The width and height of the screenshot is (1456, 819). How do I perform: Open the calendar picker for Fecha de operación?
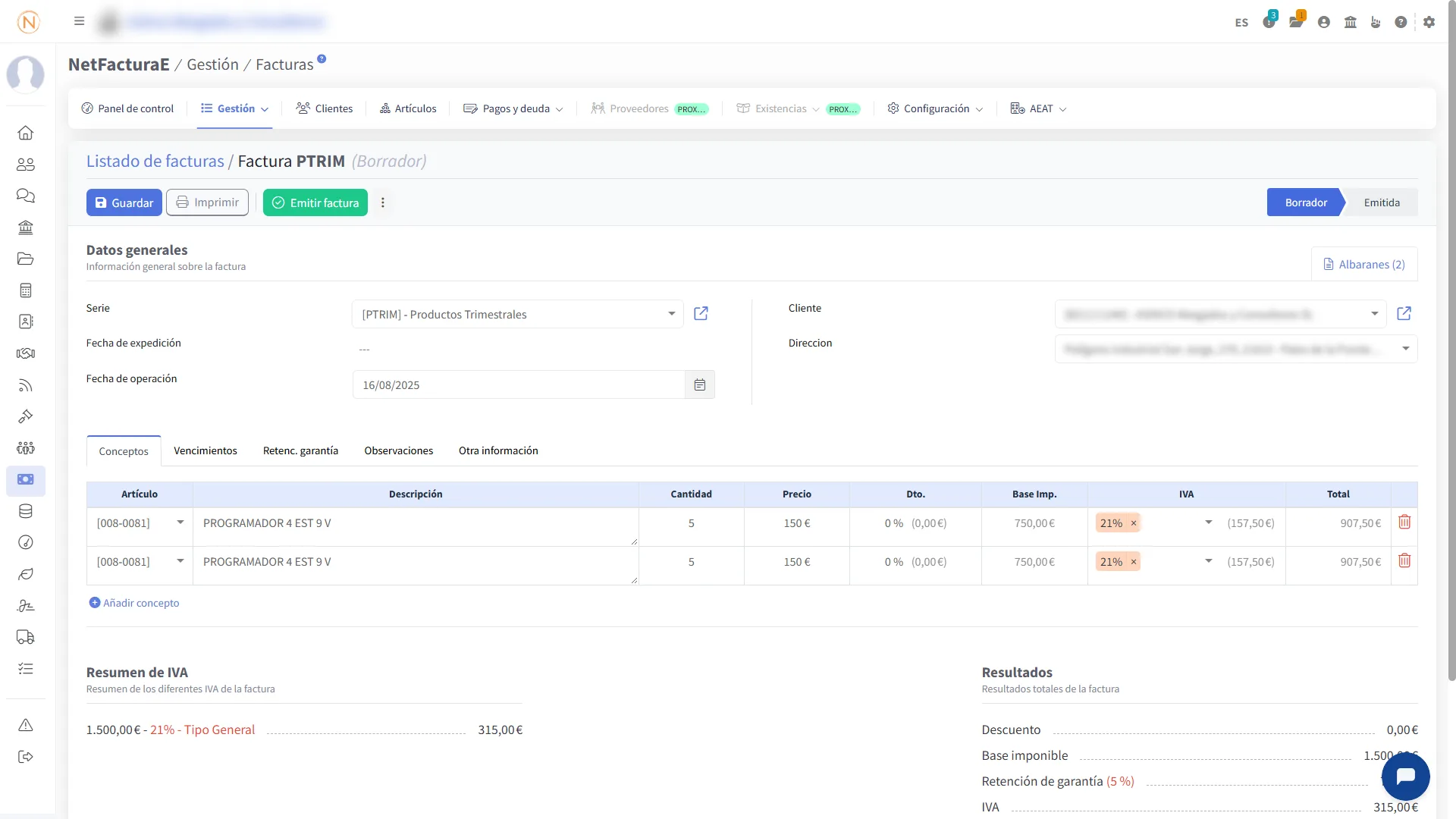(x=699, y=385)
